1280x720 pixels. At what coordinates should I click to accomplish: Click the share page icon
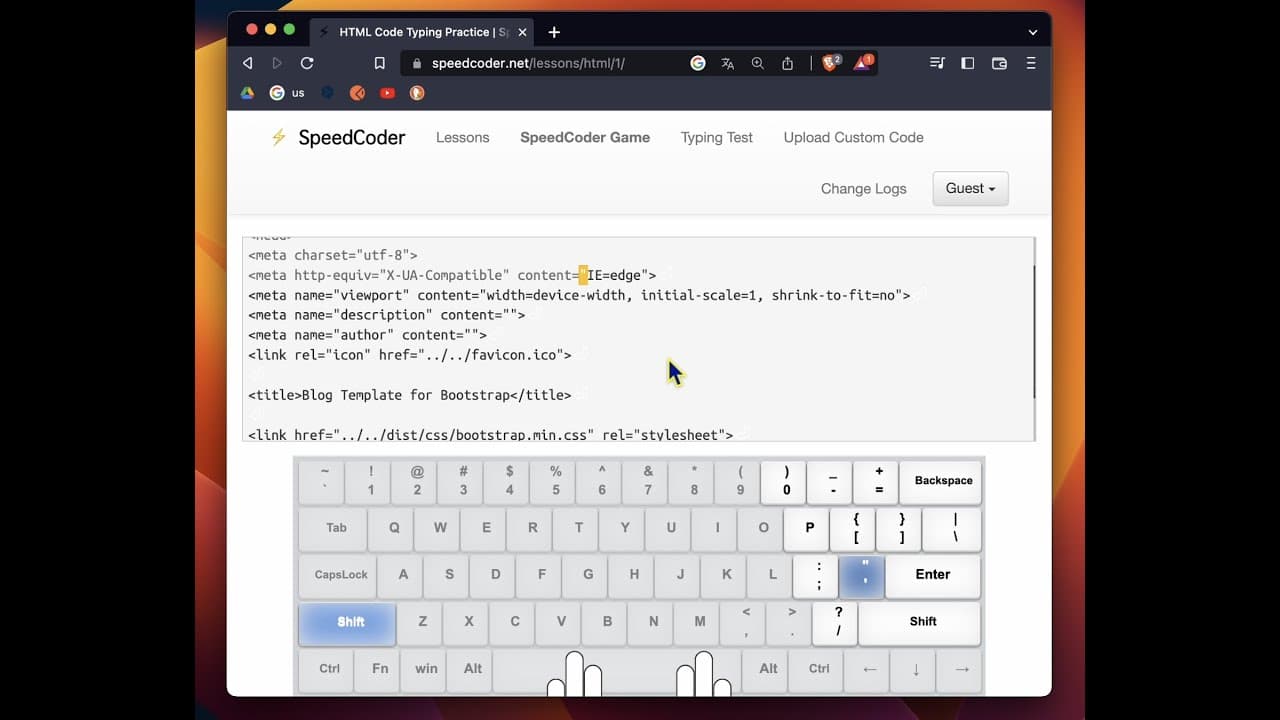[788, 63]
